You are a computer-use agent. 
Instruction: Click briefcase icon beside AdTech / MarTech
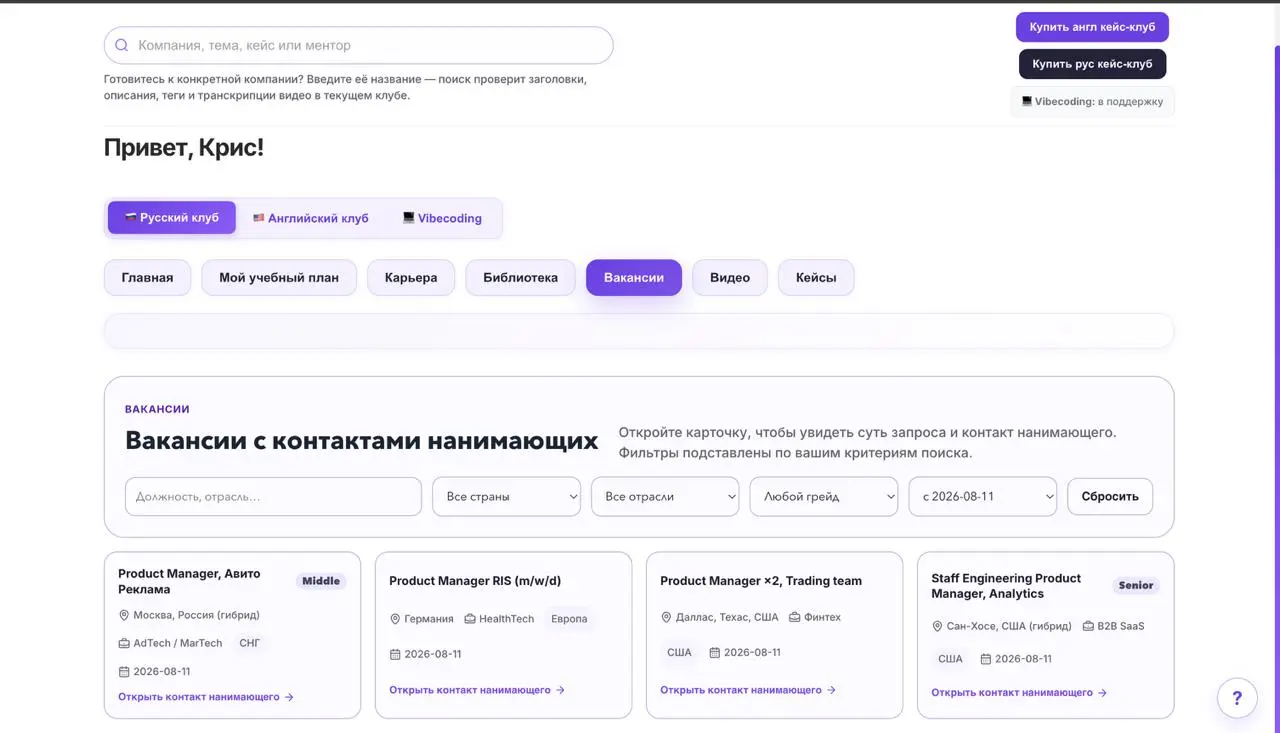tap(124, 643)
